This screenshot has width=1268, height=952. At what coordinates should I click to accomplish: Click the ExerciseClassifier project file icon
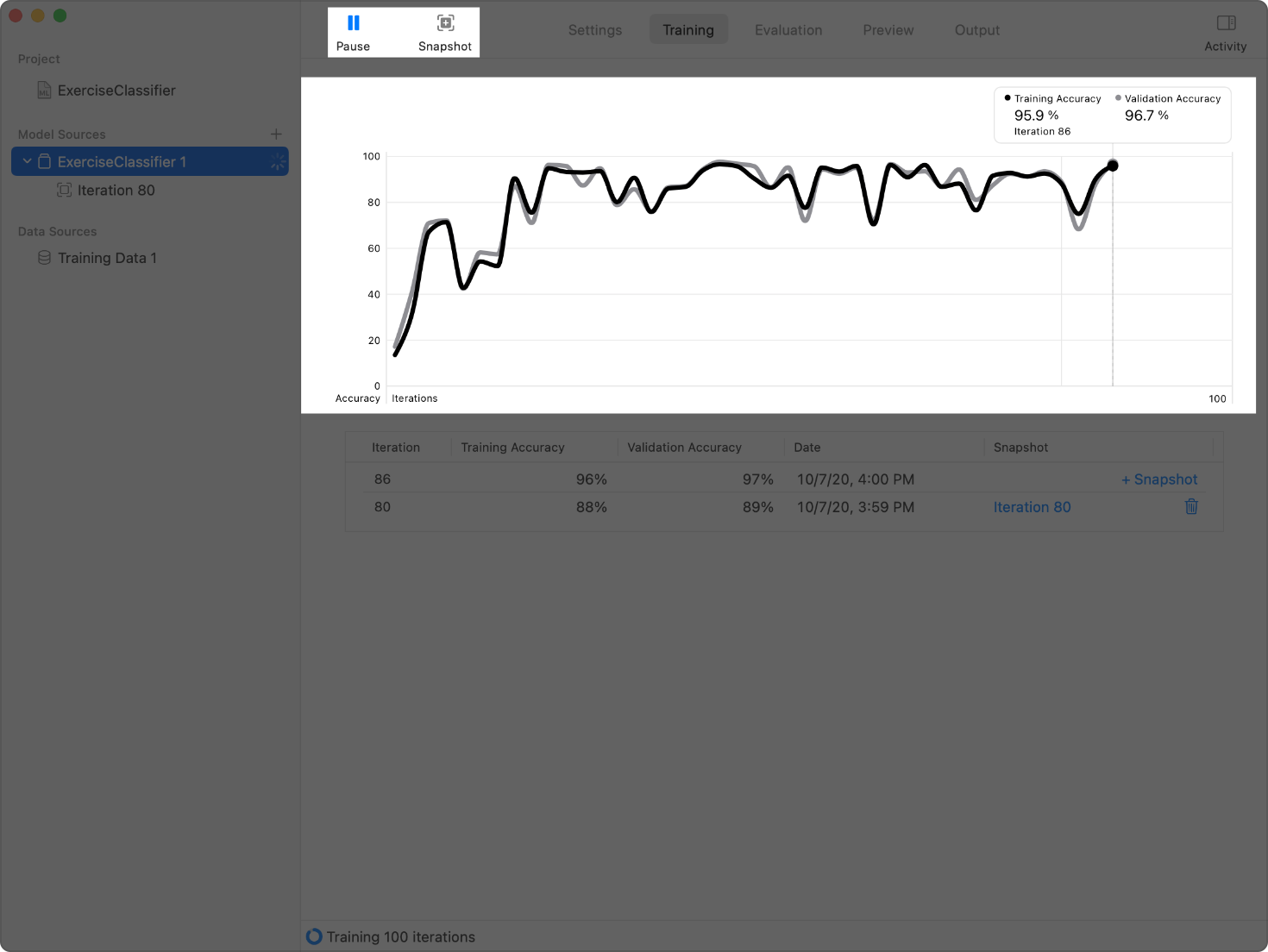[x=44, y=91]
